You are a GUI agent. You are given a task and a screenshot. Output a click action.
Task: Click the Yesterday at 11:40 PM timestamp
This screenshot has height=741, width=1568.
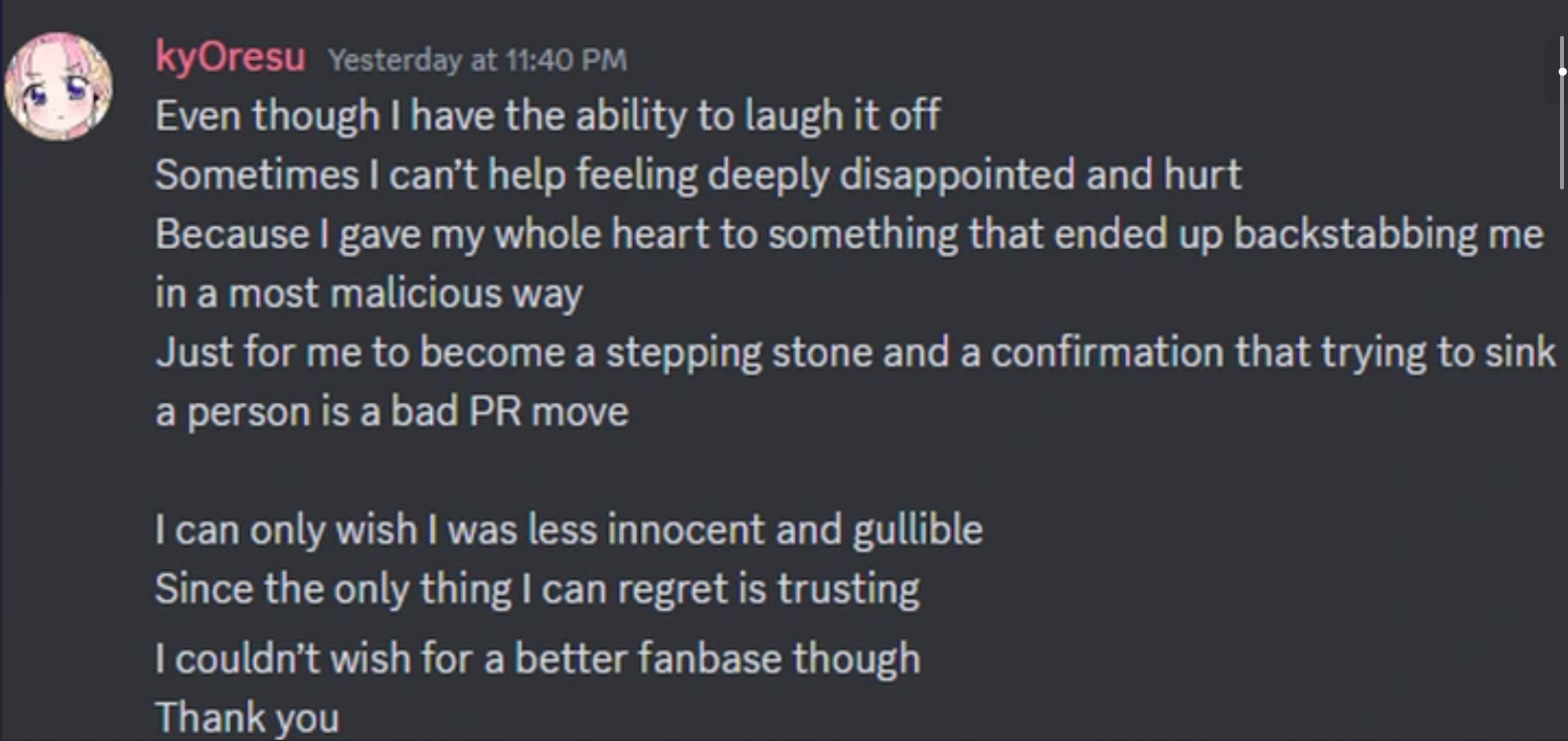pyautogui.click(x=477, y=60)
